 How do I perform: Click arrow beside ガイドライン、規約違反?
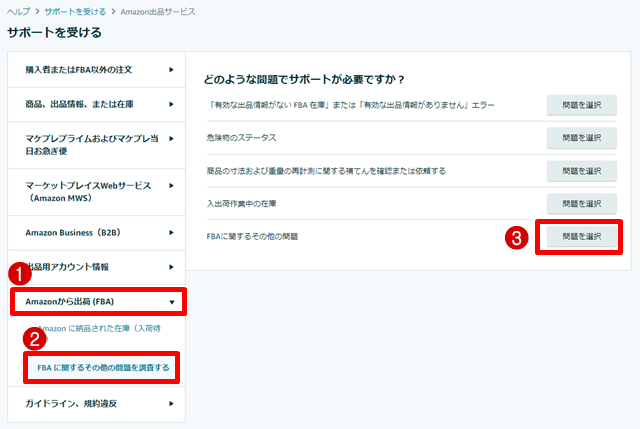(171, 403)
